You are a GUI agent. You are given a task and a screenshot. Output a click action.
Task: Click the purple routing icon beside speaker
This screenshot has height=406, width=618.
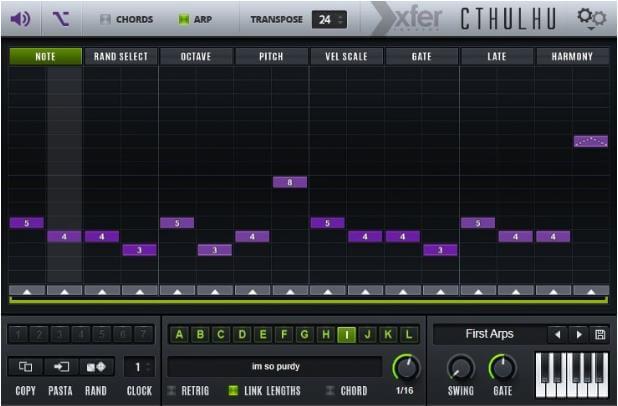61,19
